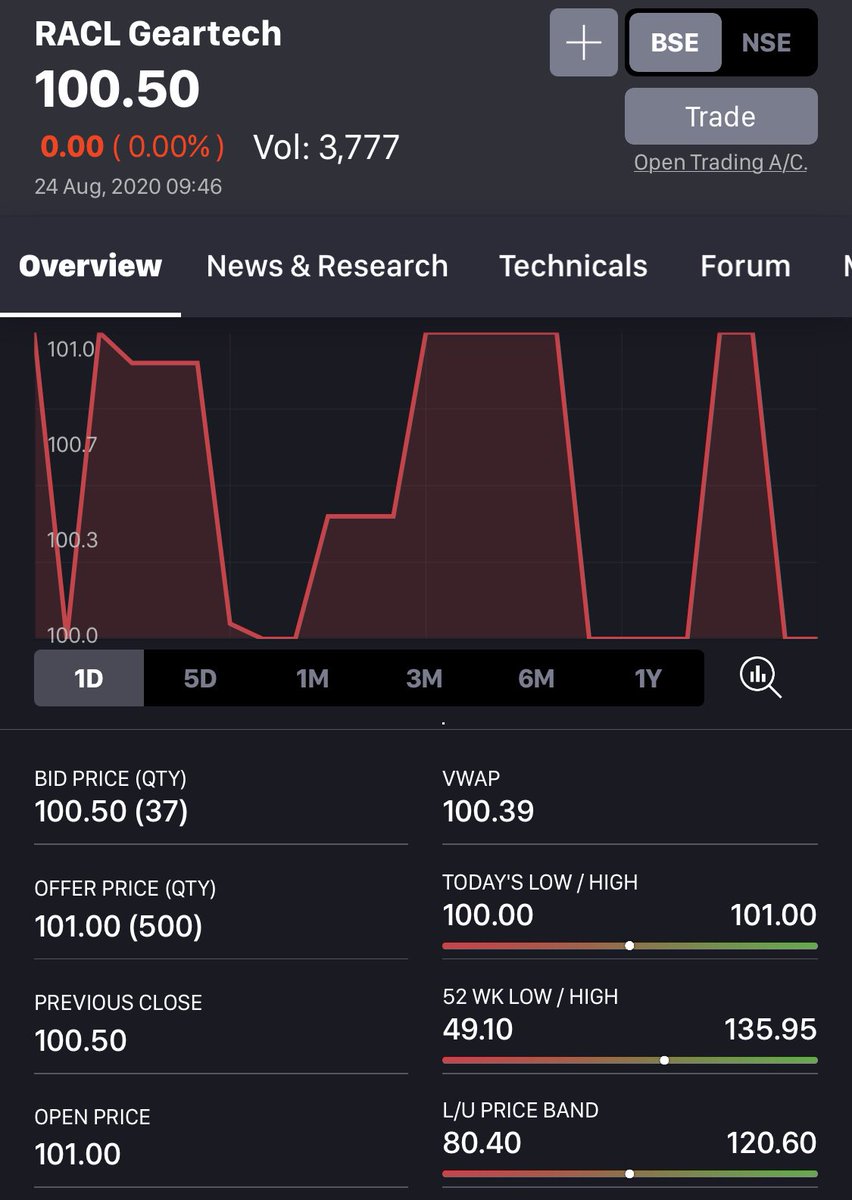Open Trading A/C link

[720, 162]
